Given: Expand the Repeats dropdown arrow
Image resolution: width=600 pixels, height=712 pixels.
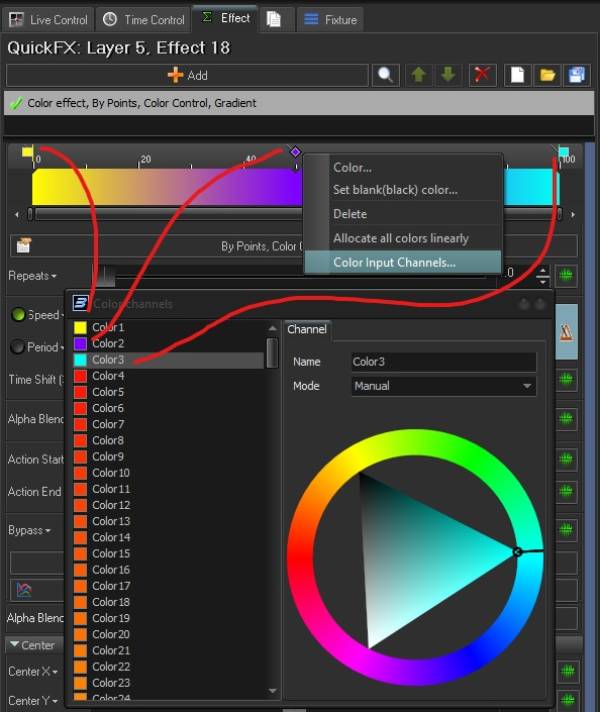Looking at the screenshot, I should (54, 276).
